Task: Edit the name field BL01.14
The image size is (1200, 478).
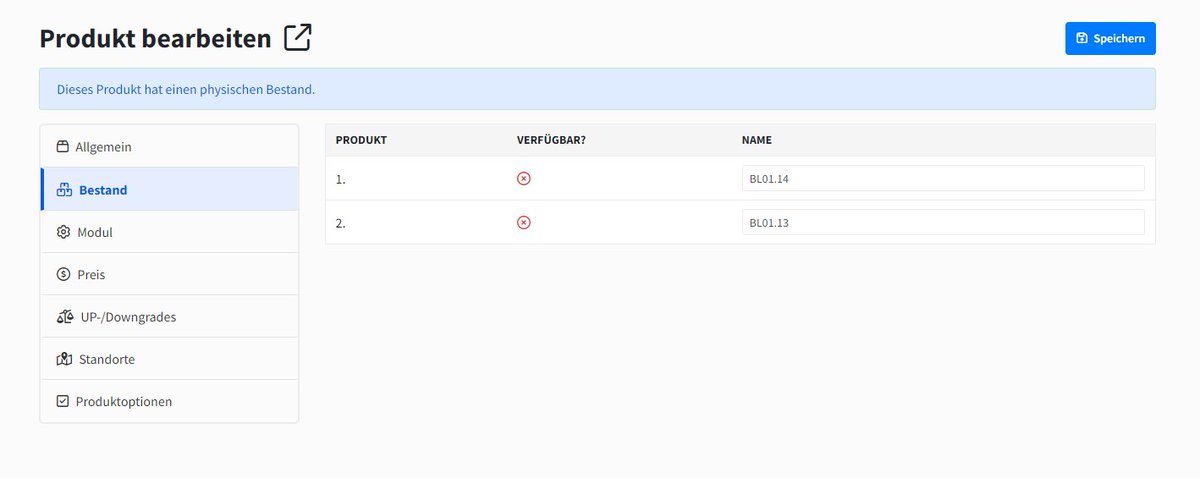Action: pos(943,178)
